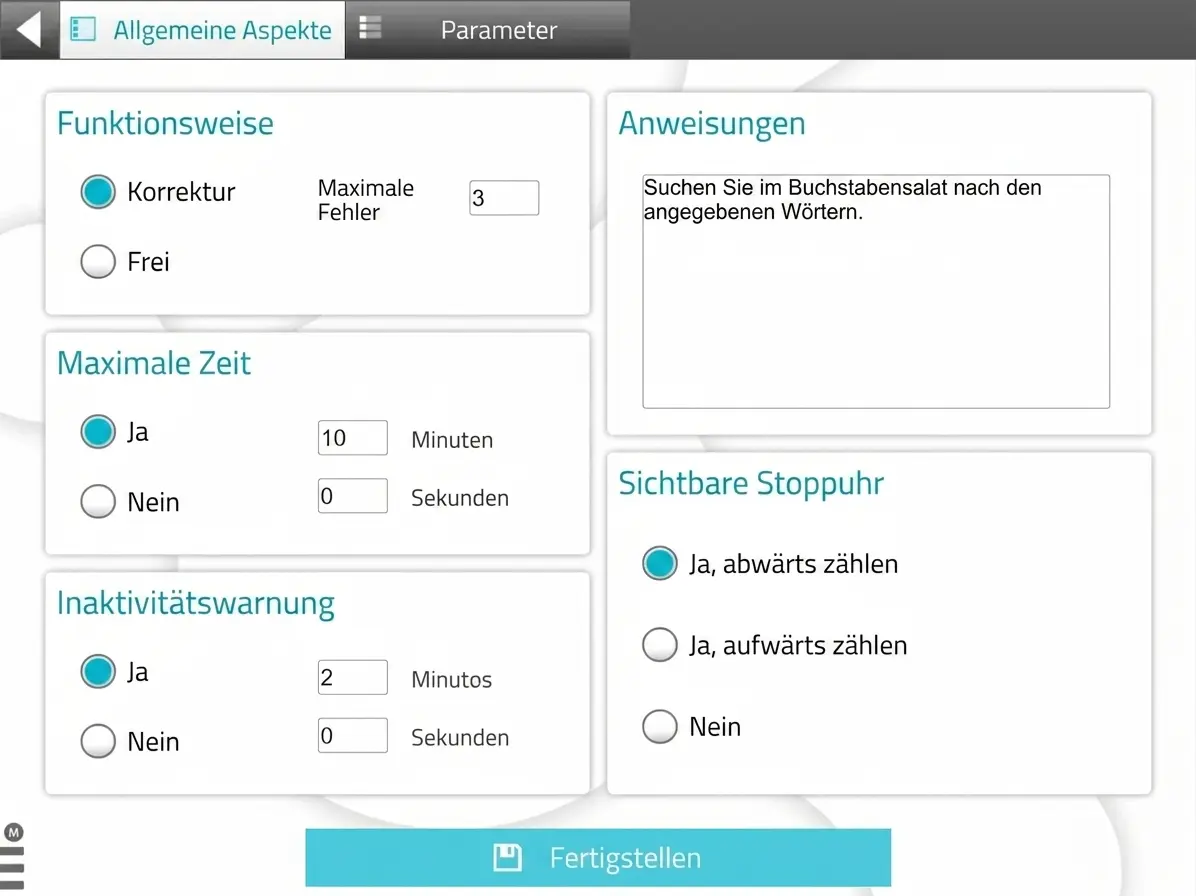Screen dimensions: 1196x896
Task: Select 'Ja, abwärts zählen' stopwatch option
Action: (660, 564)
